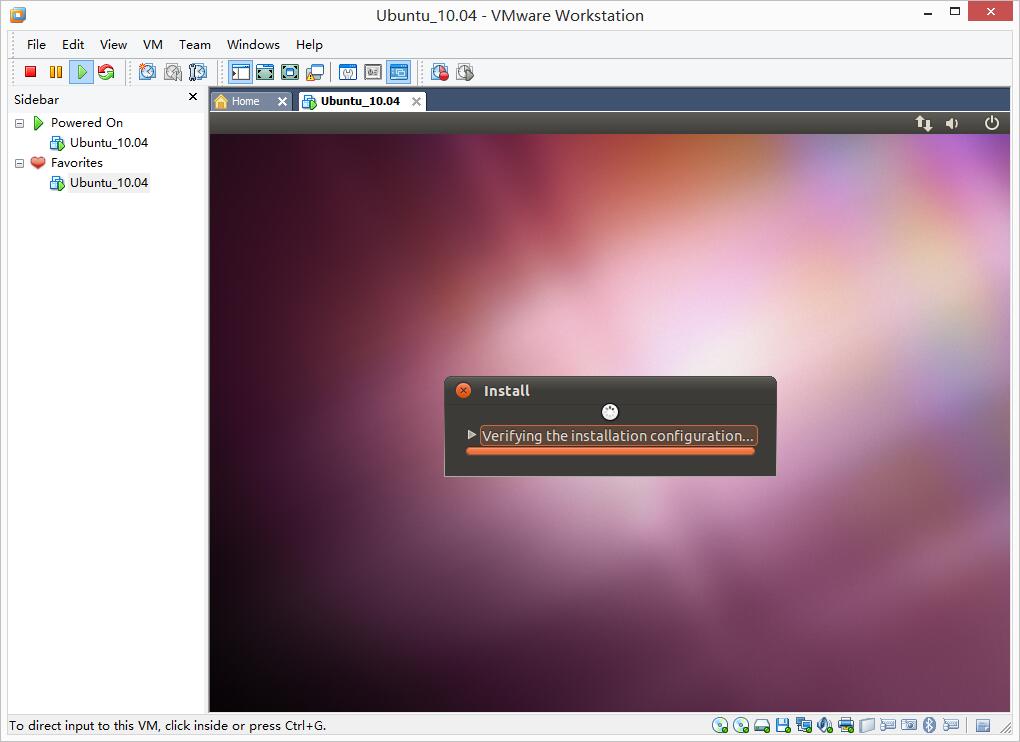1020x742 pixels.
Task: Enable Unity mode from the toolbar
Action: (315, 72)
